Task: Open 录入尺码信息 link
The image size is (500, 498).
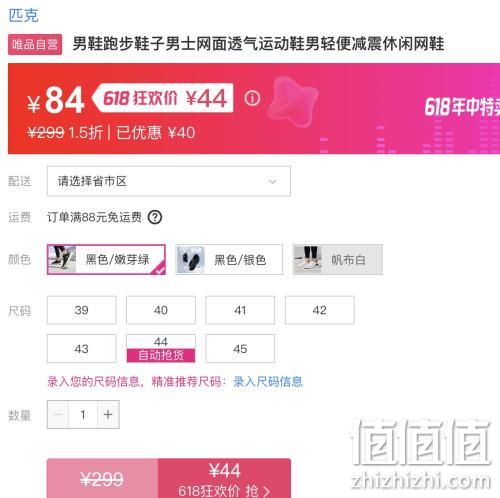Action: click(268, 382)
